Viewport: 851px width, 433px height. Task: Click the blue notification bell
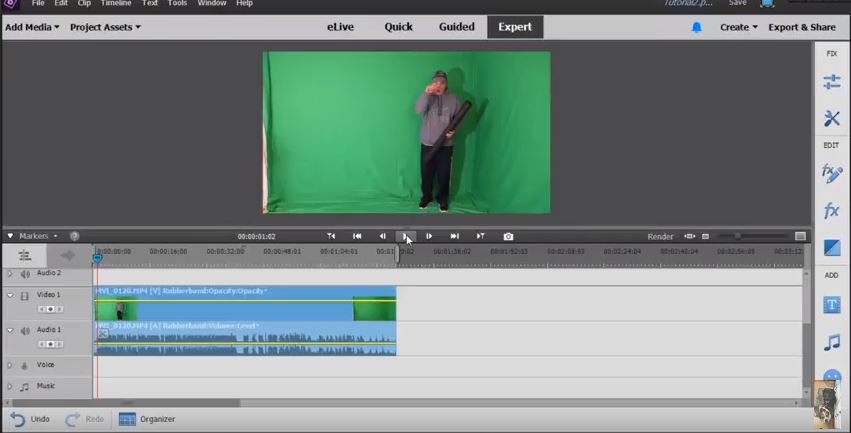696,27
